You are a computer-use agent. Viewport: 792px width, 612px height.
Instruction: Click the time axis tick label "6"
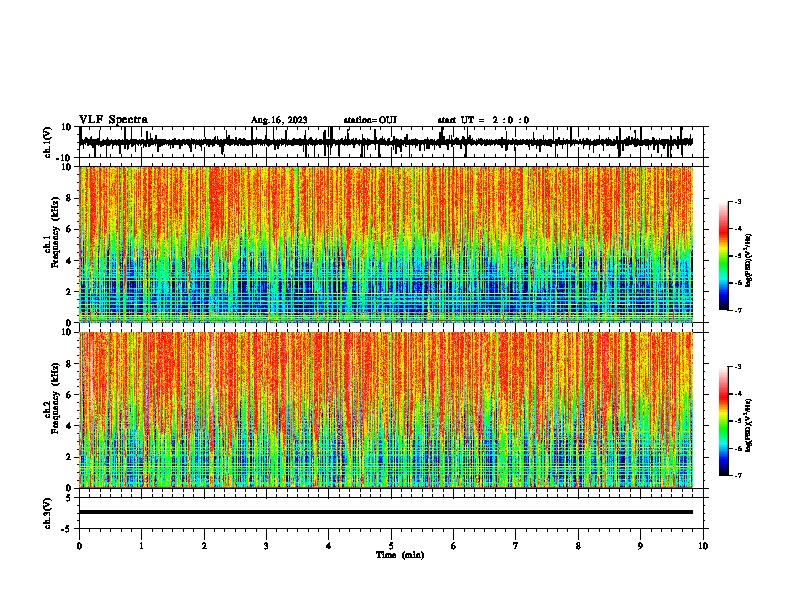pyautogui.click(x=453, y=546)
